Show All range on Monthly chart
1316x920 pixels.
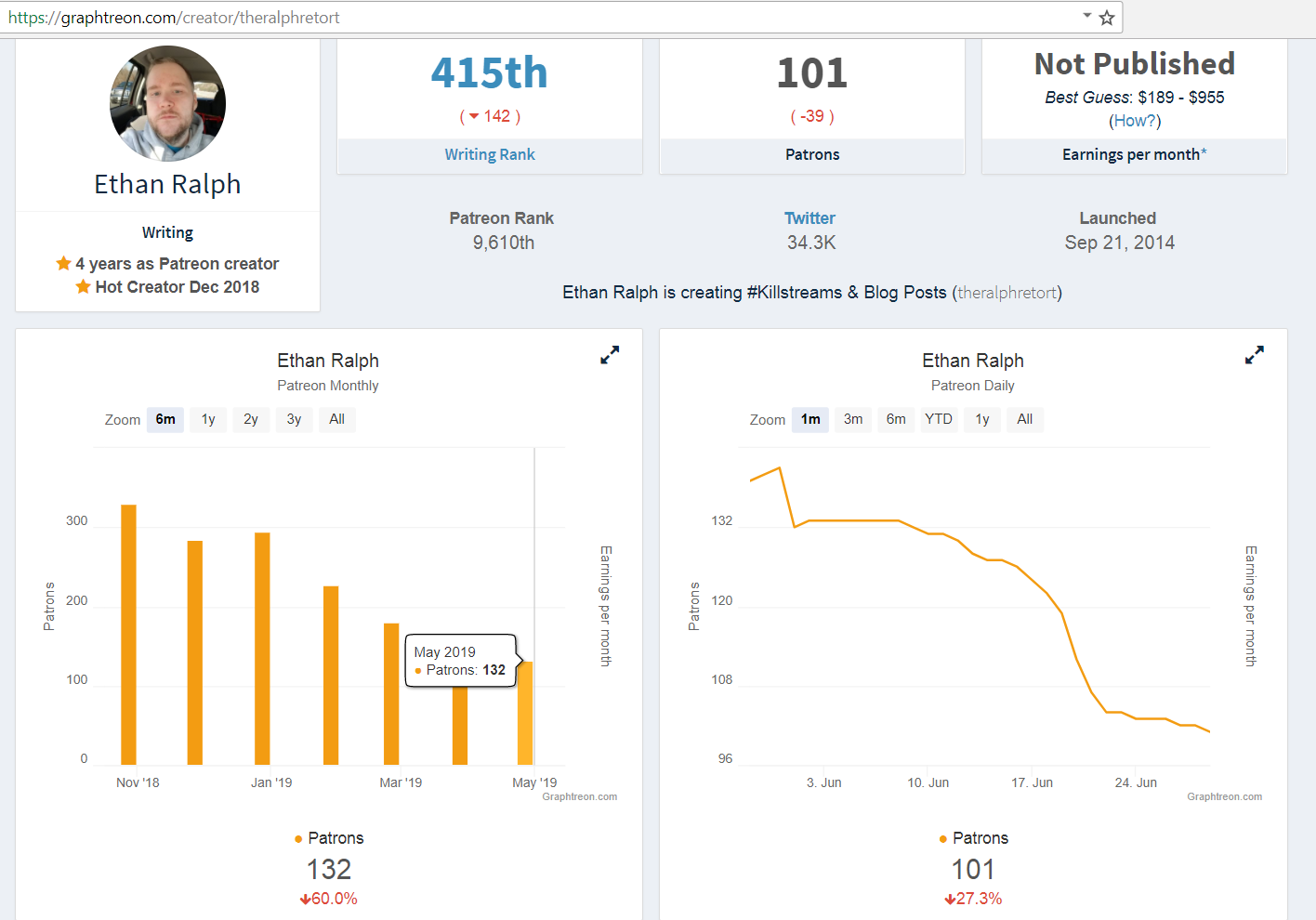coord(336,419)
